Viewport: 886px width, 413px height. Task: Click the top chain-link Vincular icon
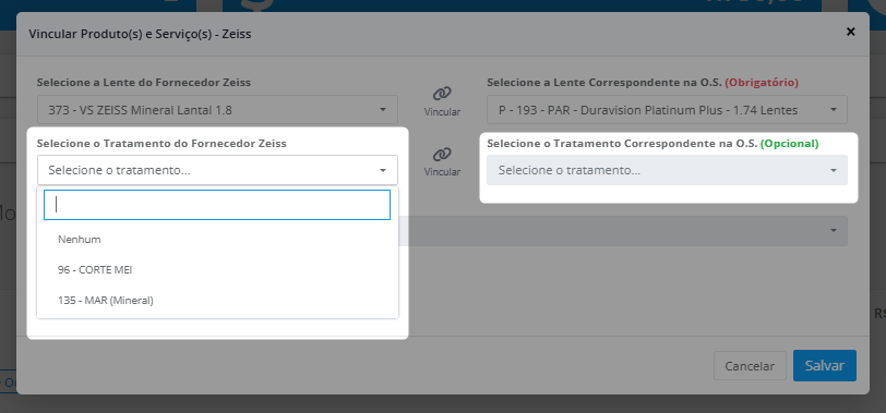pyautogui.click(x=442, y=93)
